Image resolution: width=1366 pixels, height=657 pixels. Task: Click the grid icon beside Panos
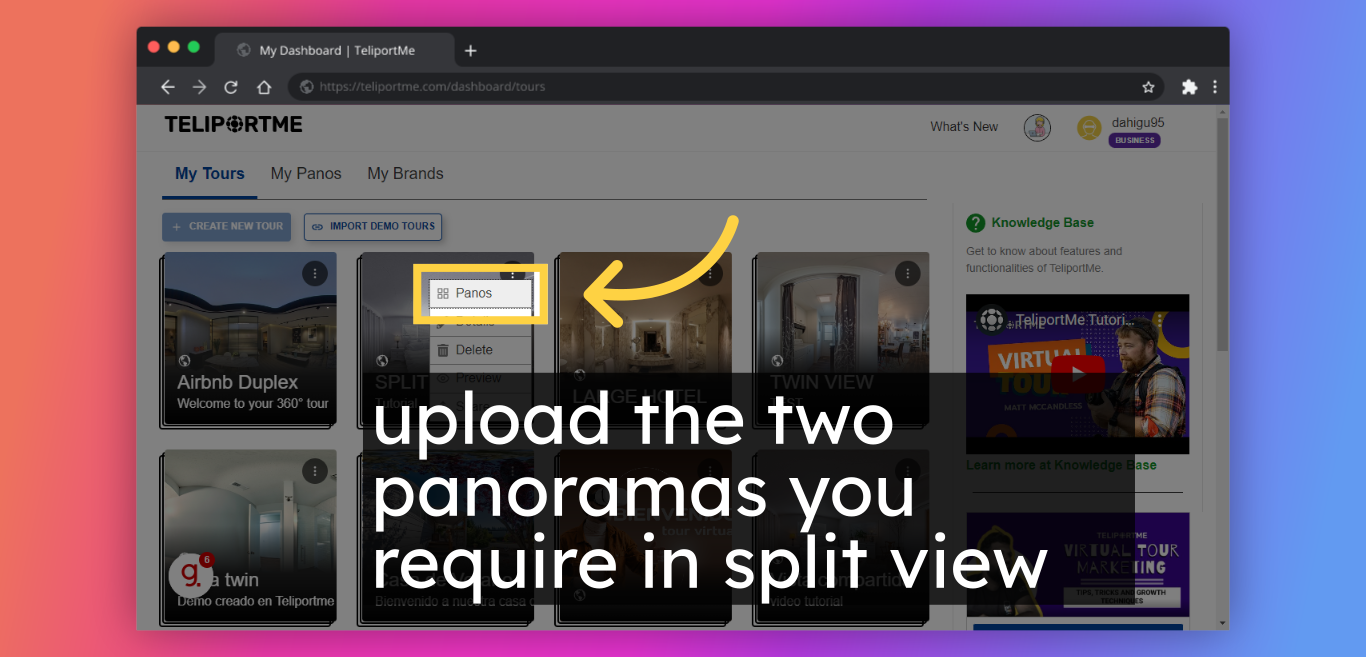pyautogui.click(x=443, y=294)
